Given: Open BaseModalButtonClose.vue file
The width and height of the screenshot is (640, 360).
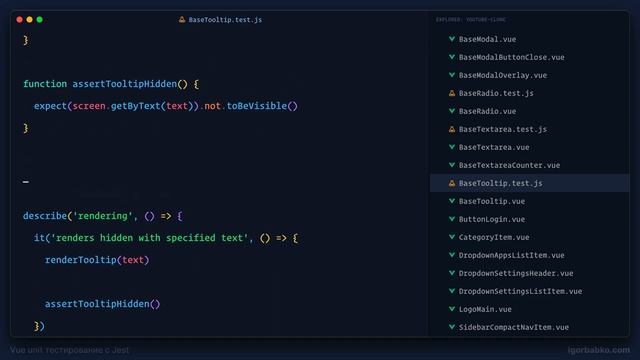Looking at the screenshot, I should point(511,57).
